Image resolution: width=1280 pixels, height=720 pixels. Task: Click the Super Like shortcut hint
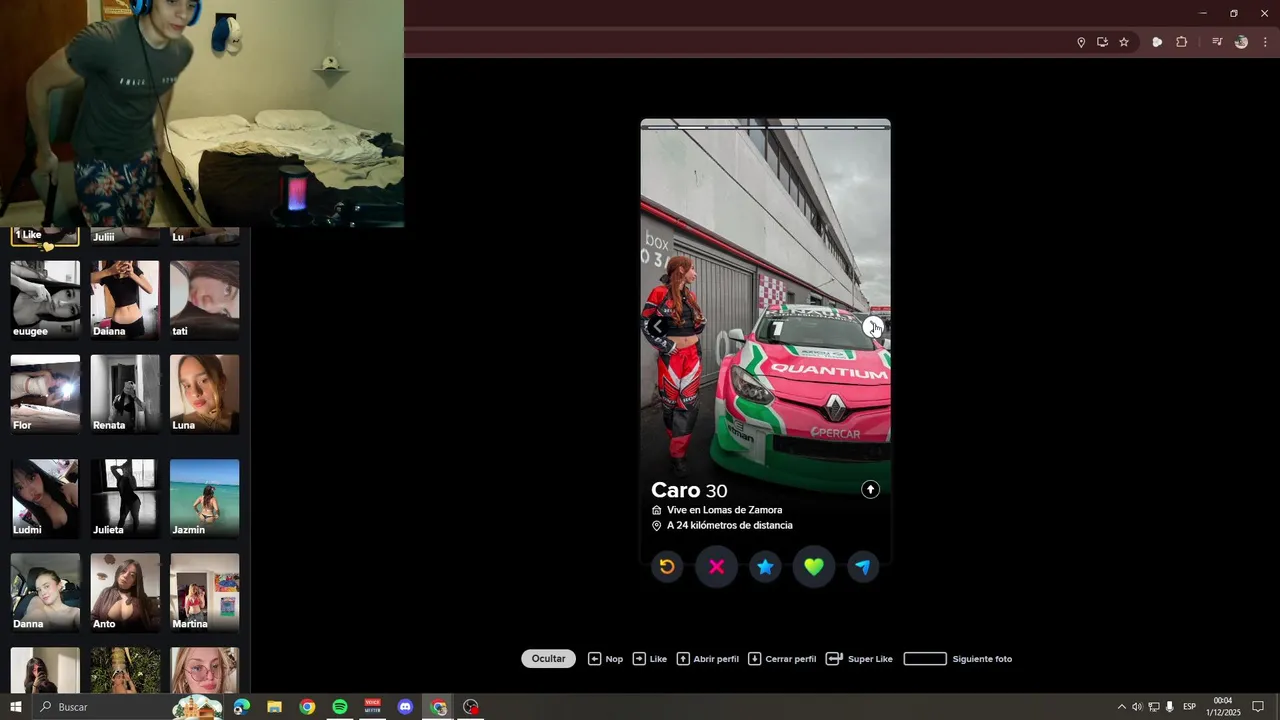(x=859, y=659)
